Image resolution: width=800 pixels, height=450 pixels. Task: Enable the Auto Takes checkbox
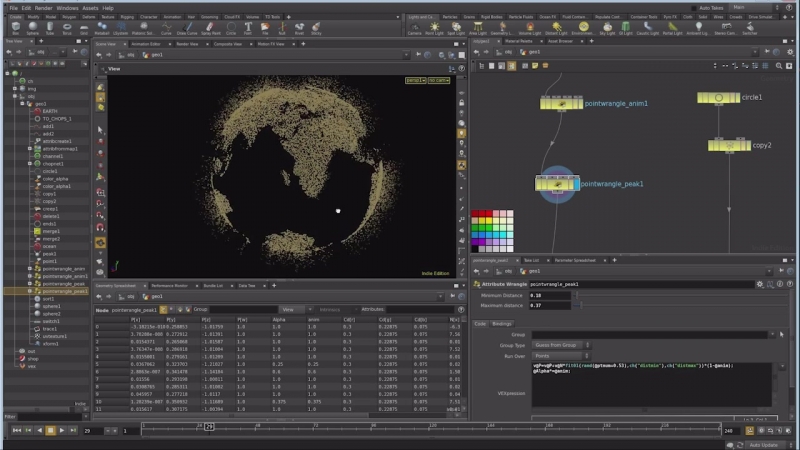pyautogui.click(x=692, y=8)
